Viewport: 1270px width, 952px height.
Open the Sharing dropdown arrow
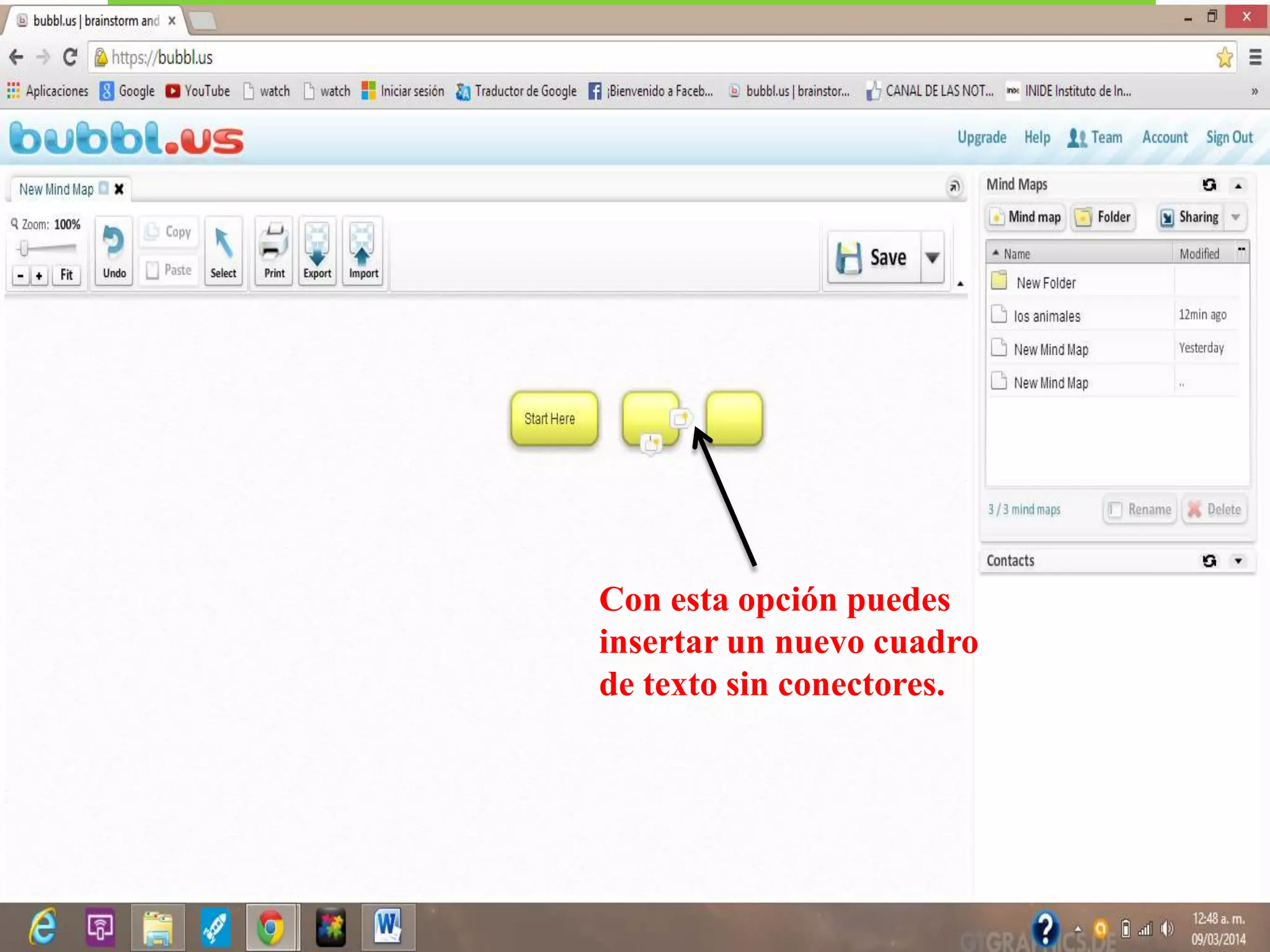coord(1235,217)
